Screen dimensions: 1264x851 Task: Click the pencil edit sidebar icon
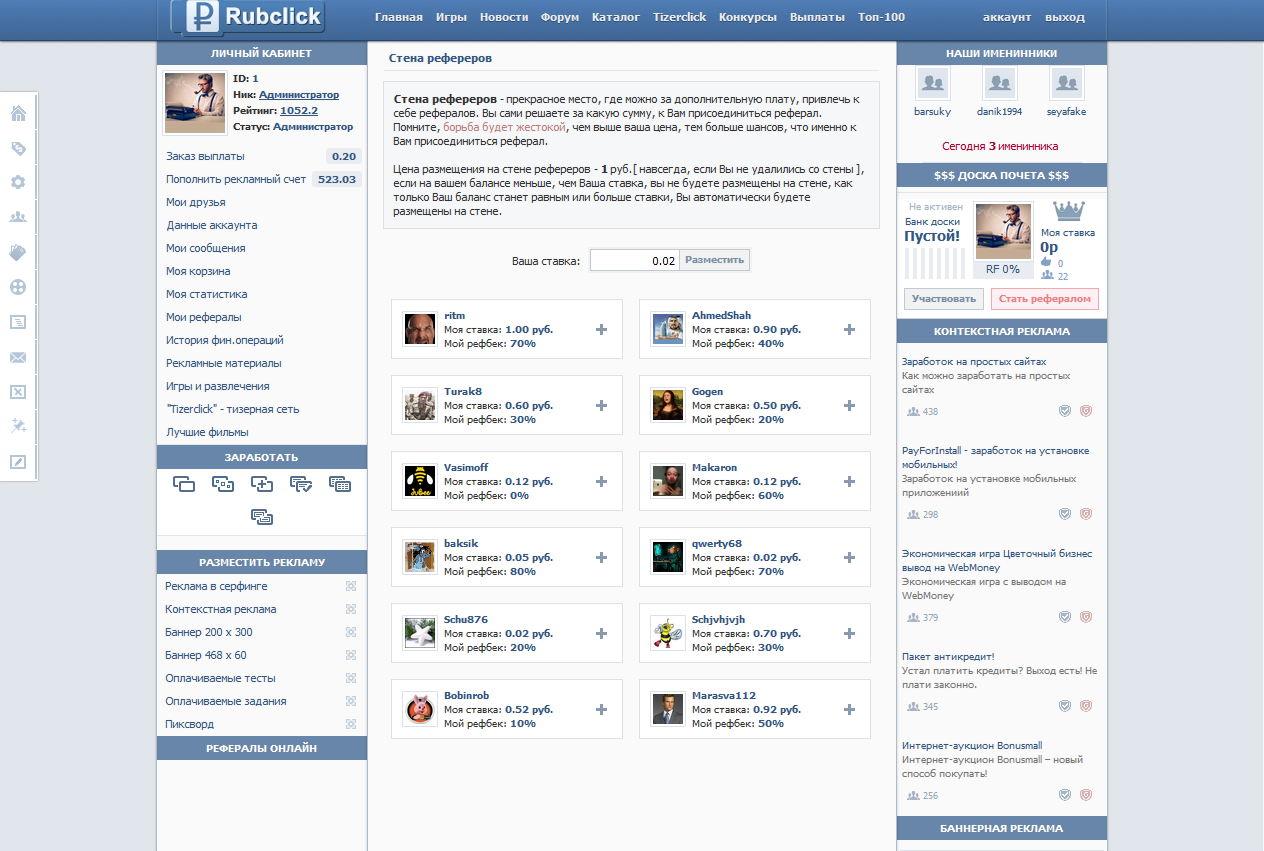18,461
